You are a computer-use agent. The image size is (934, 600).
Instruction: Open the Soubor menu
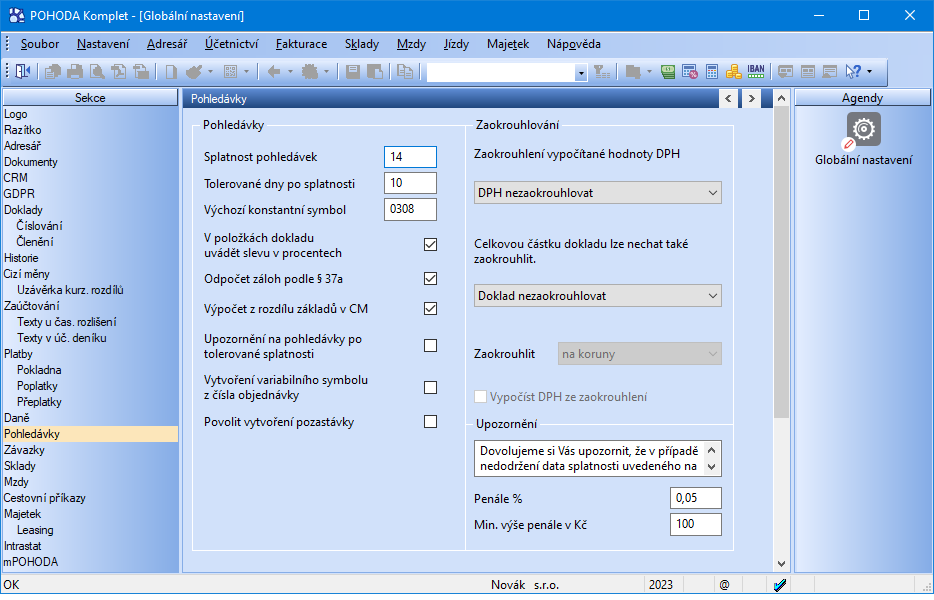40,43
